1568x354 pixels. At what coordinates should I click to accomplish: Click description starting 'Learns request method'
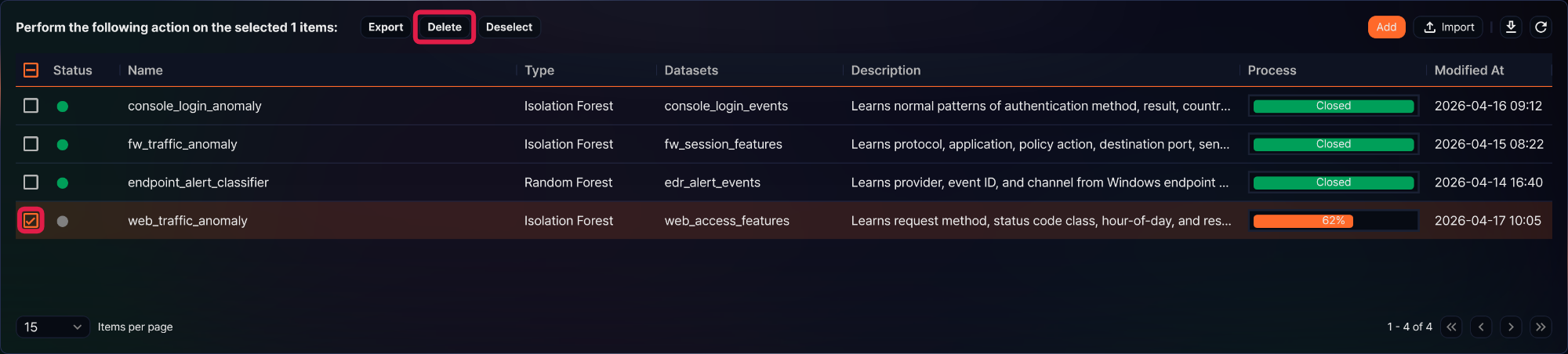tap(1041, 222)
